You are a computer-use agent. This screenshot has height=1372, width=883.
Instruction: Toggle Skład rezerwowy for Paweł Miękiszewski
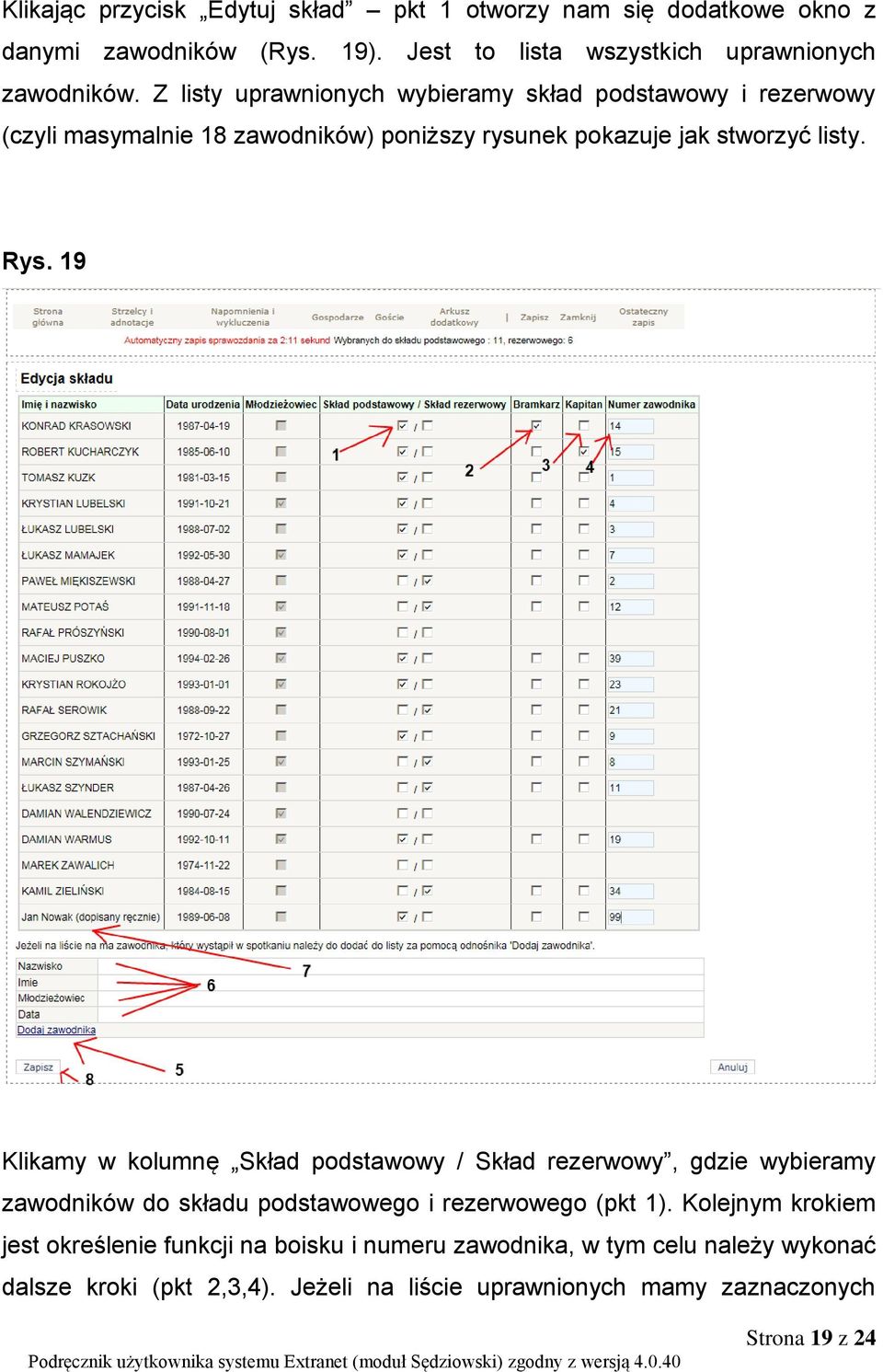pyautogui.click(x=428, y=581)
